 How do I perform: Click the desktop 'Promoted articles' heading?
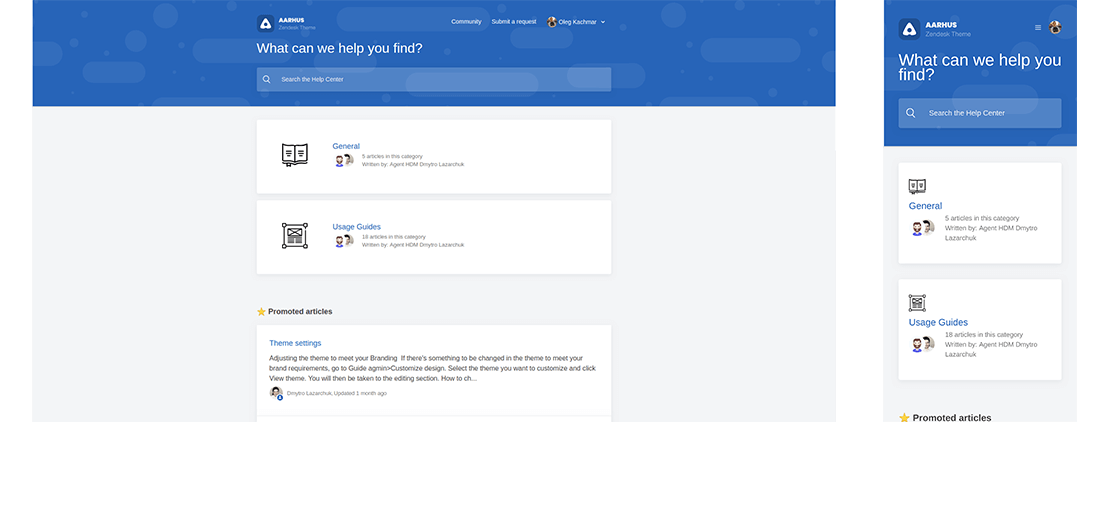[300, 311]
